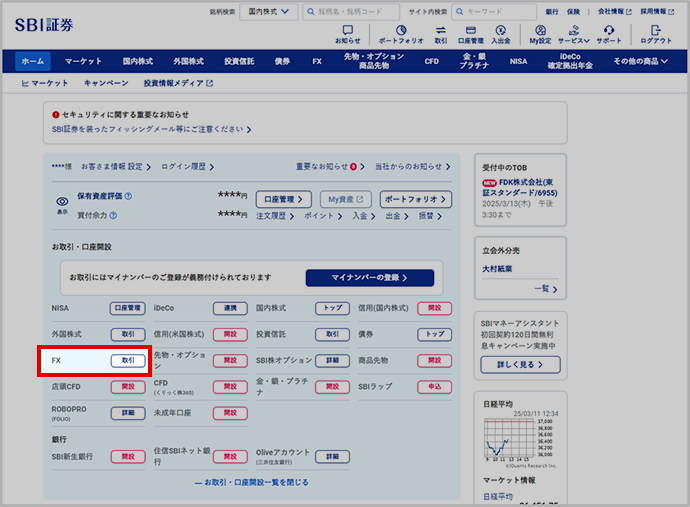Open the サービス menu icon
Image resolution: width=690 pixels, height=507 pixels.
click(x=574, y=34)
